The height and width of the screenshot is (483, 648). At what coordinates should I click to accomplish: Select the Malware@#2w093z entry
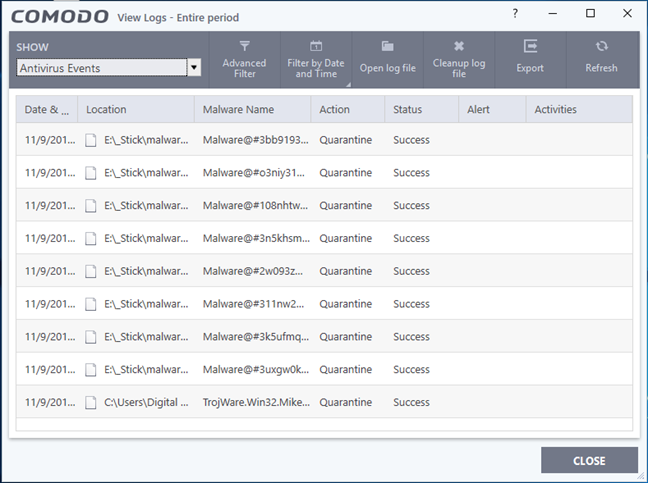click(324, 271)
